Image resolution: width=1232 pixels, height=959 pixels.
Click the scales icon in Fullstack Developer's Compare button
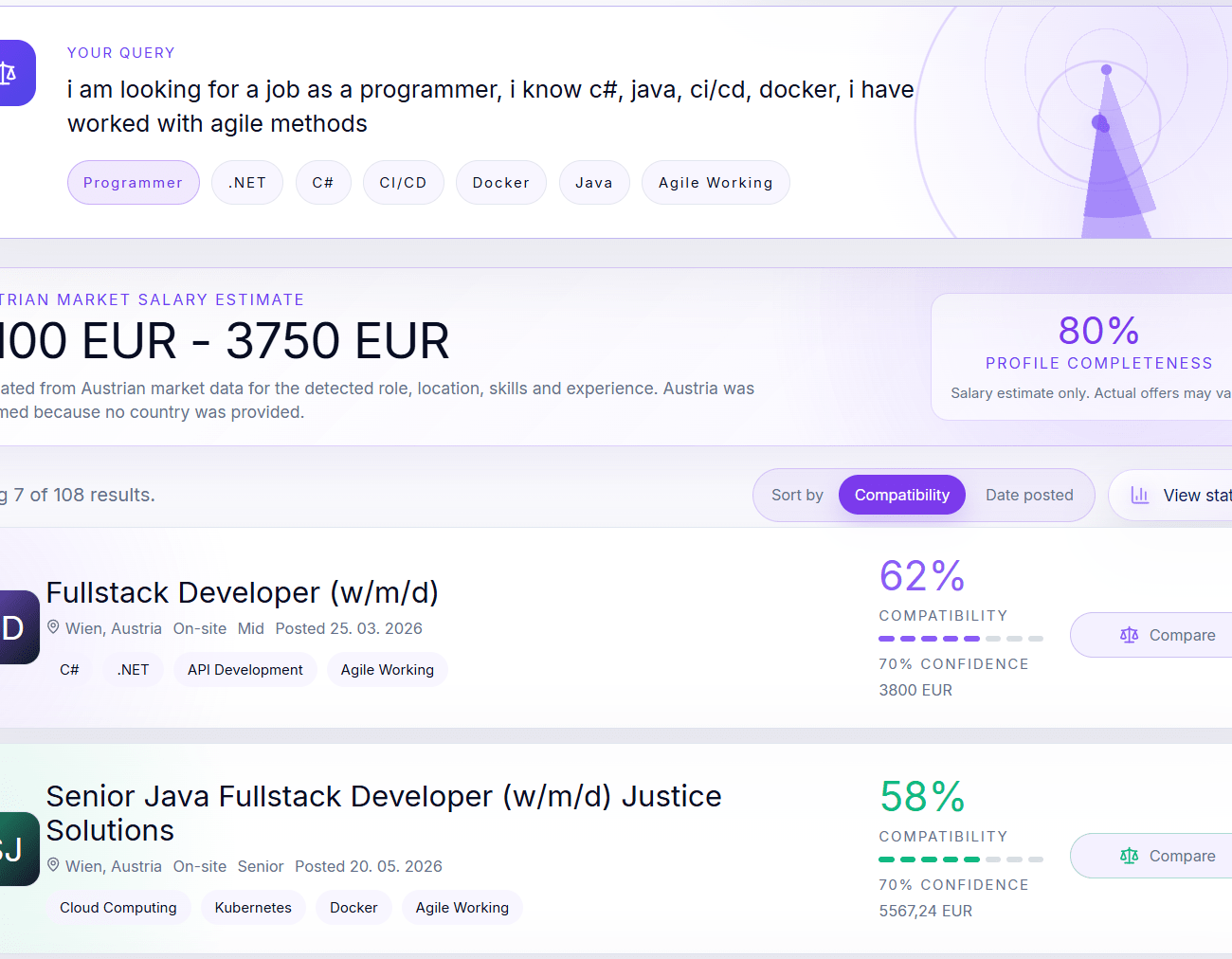point(1129,635)
